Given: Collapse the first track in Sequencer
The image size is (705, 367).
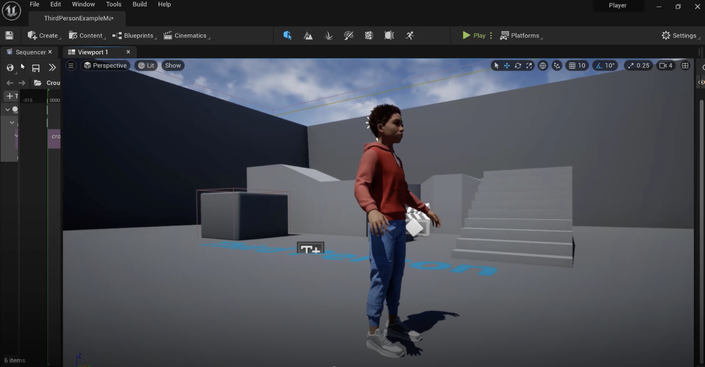Looking at the screenshot, I should (x=7, y=109).
